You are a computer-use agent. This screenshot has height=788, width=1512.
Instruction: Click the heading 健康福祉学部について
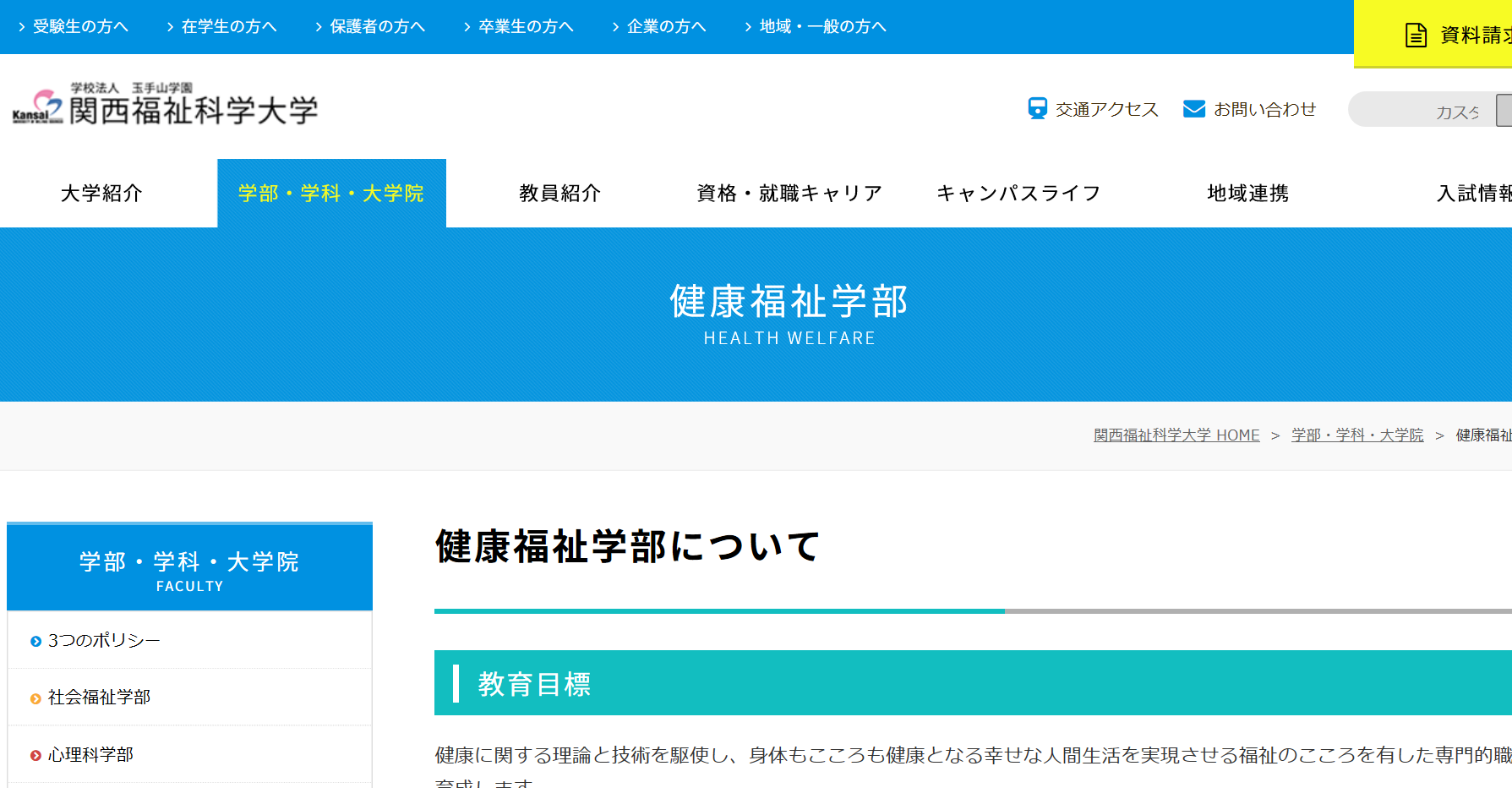[628, 546]
